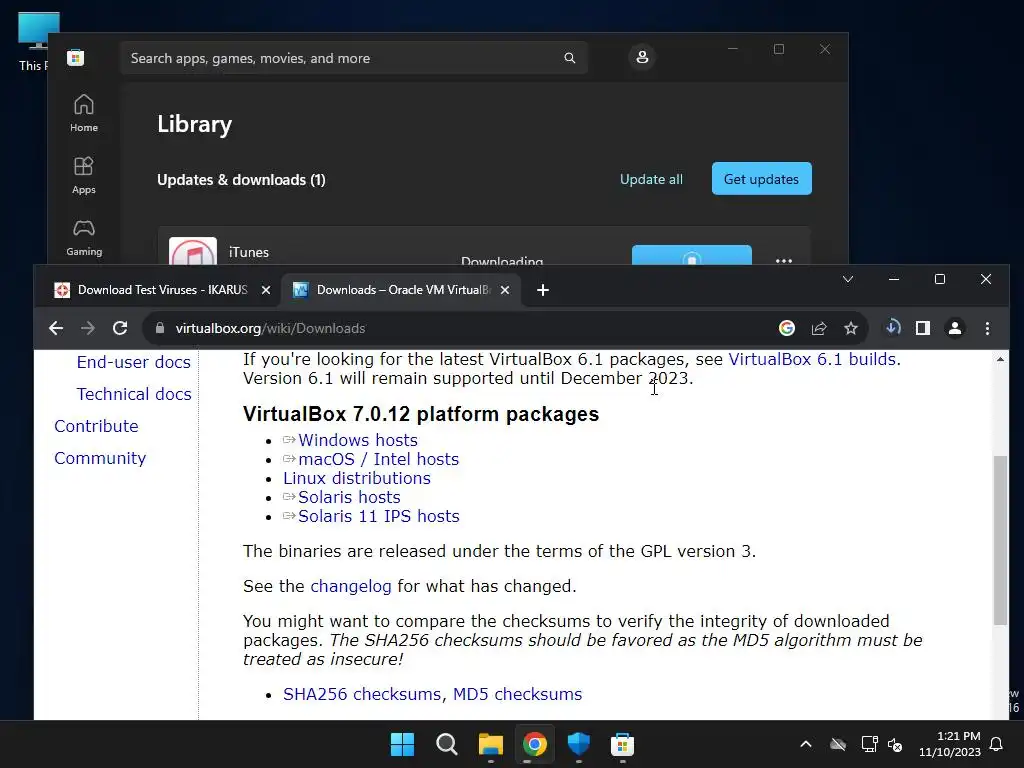Bookmark this page with star
The image size is (1024, 768).
click(850, 328)
